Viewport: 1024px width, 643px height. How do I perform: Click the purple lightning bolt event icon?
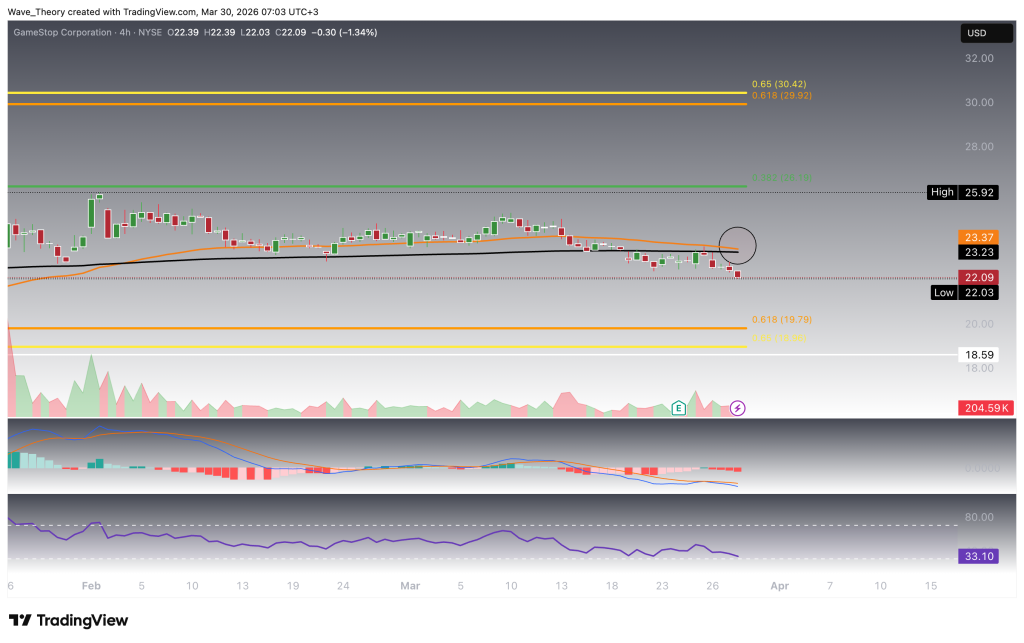coord(738,408)
